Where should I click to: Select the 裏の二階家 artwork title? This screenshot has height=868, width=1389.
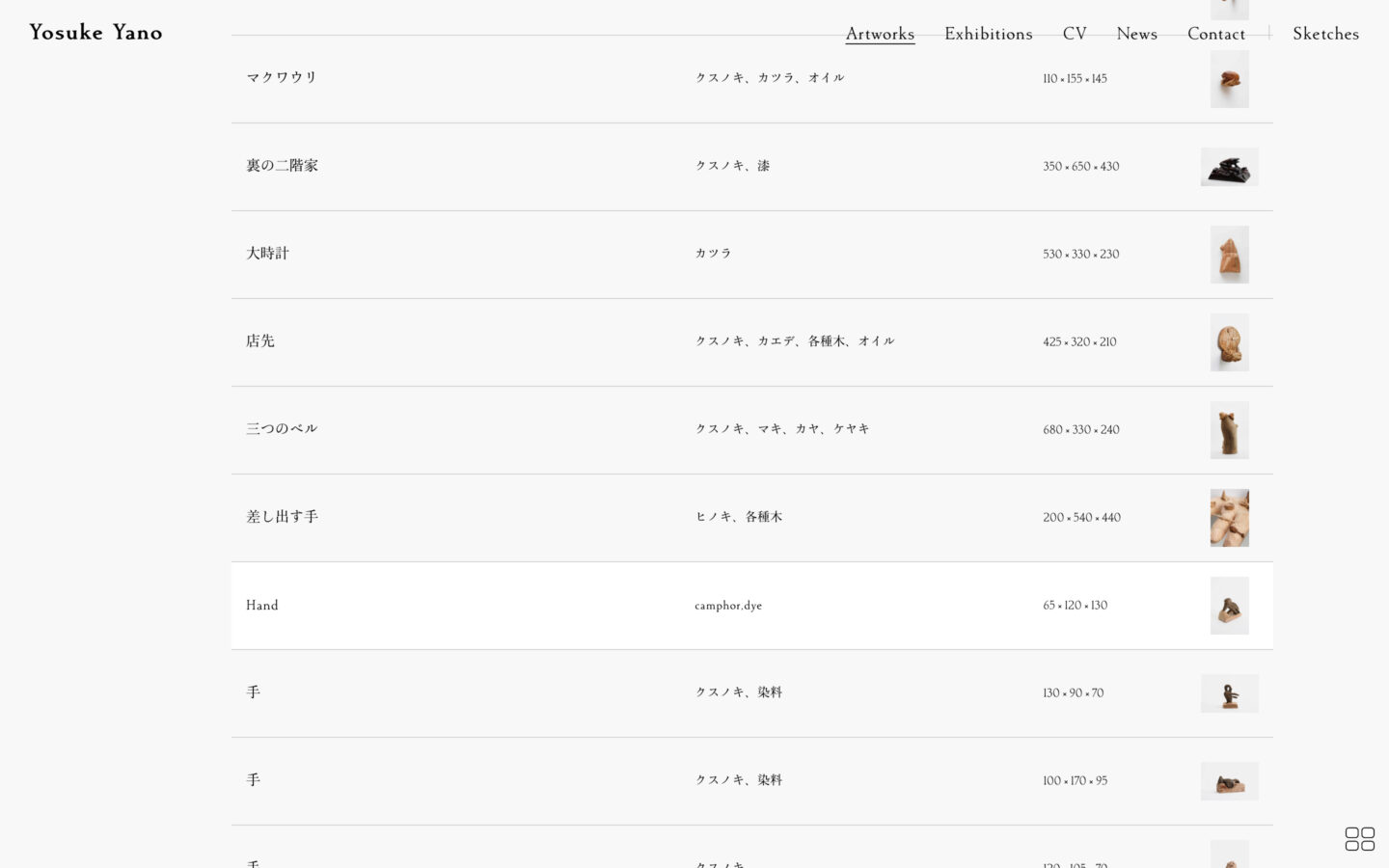point(282,166)
